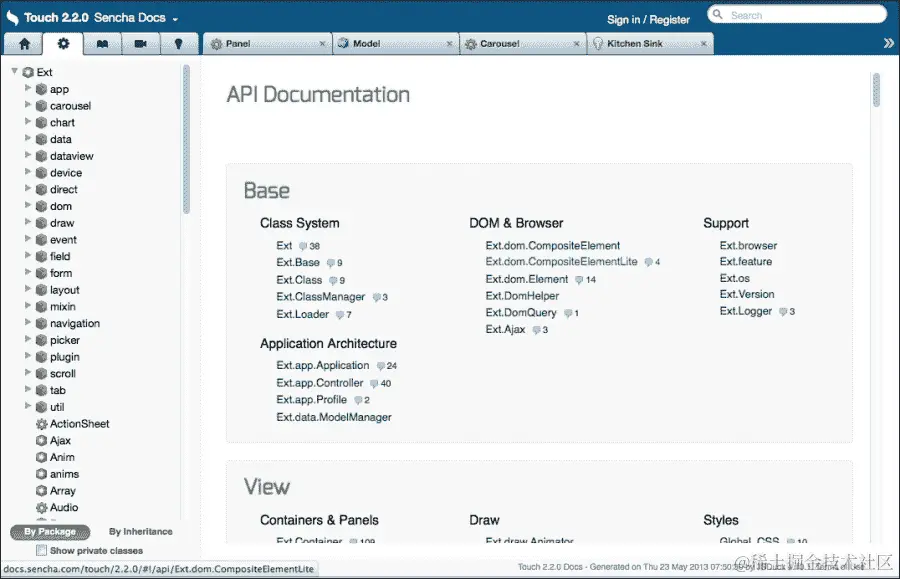The height and width of the screenshot is (579, 900).
Task: Click comment bubble next to Ext.Base
Action: pos(331,263)
